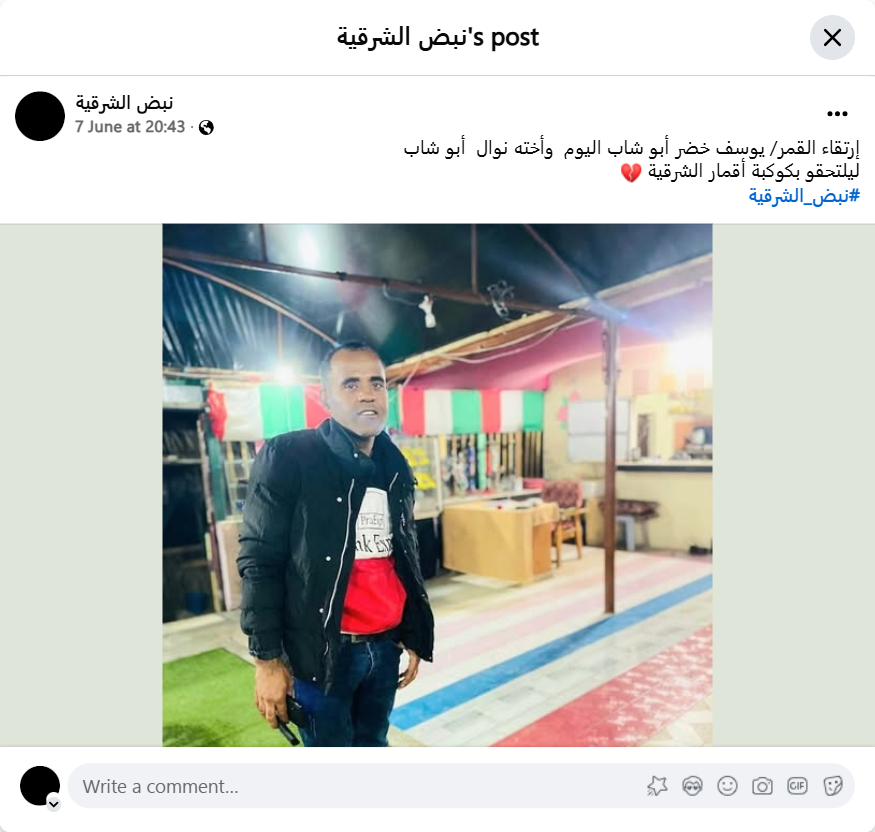The height and width of the screenshot is (832, 875).
Task: Click your own comment avatar
Action: point(40,786)
